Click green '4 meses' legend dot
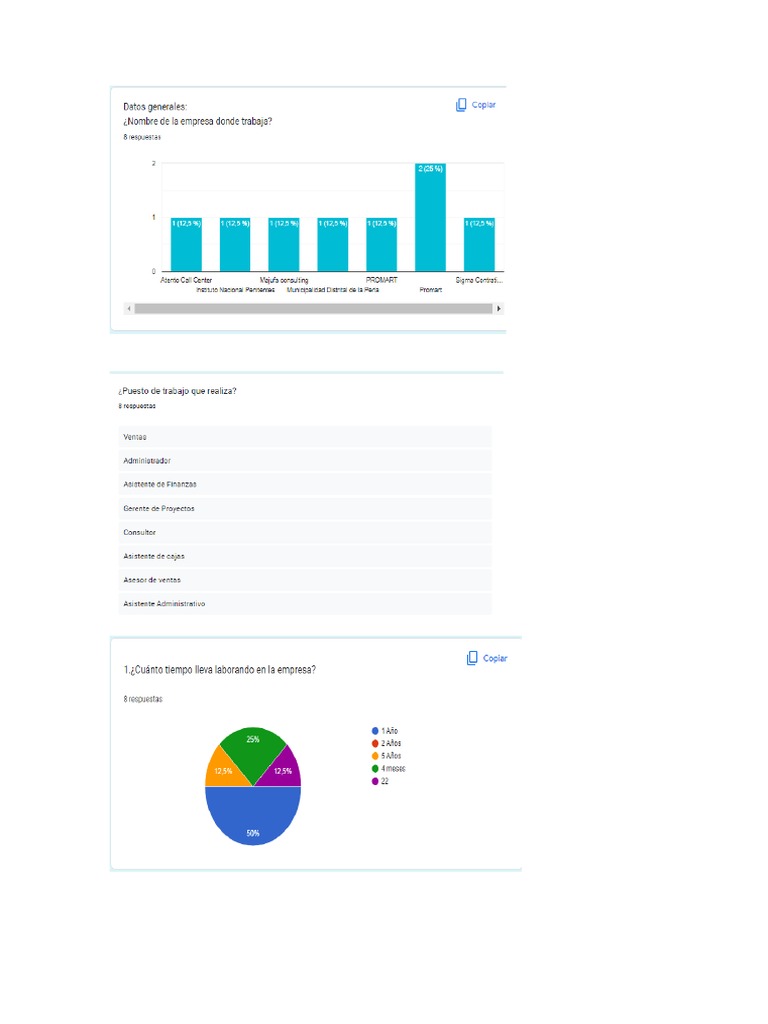768x1024 pixels. point(375,769)
